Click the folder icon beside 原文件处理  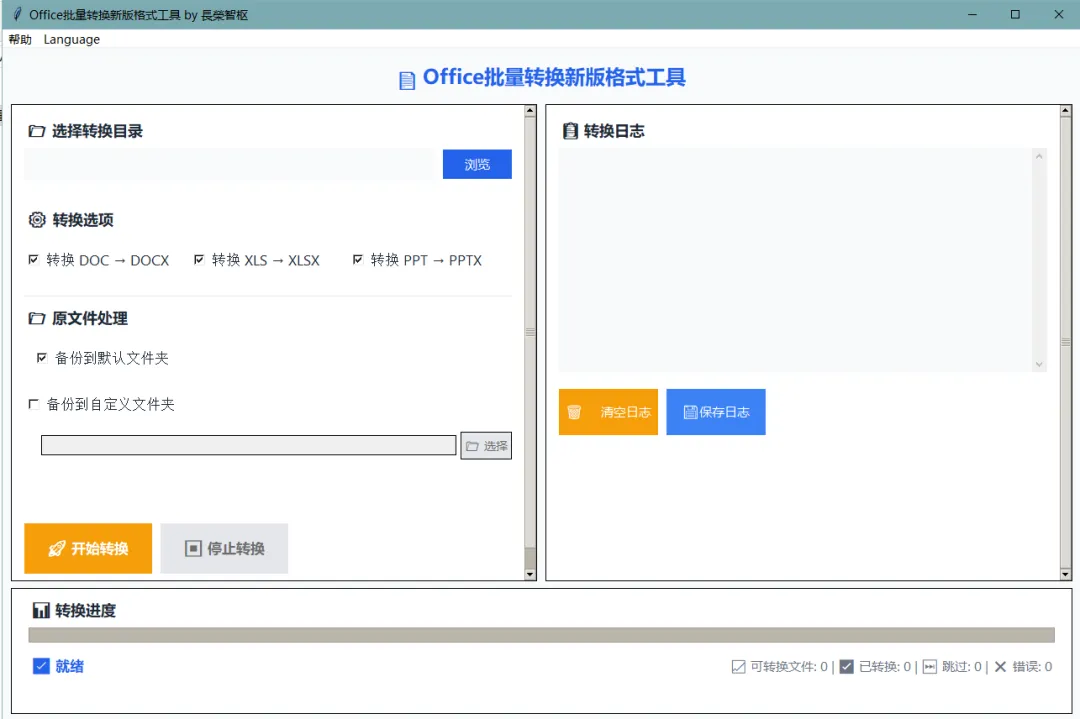37,318
